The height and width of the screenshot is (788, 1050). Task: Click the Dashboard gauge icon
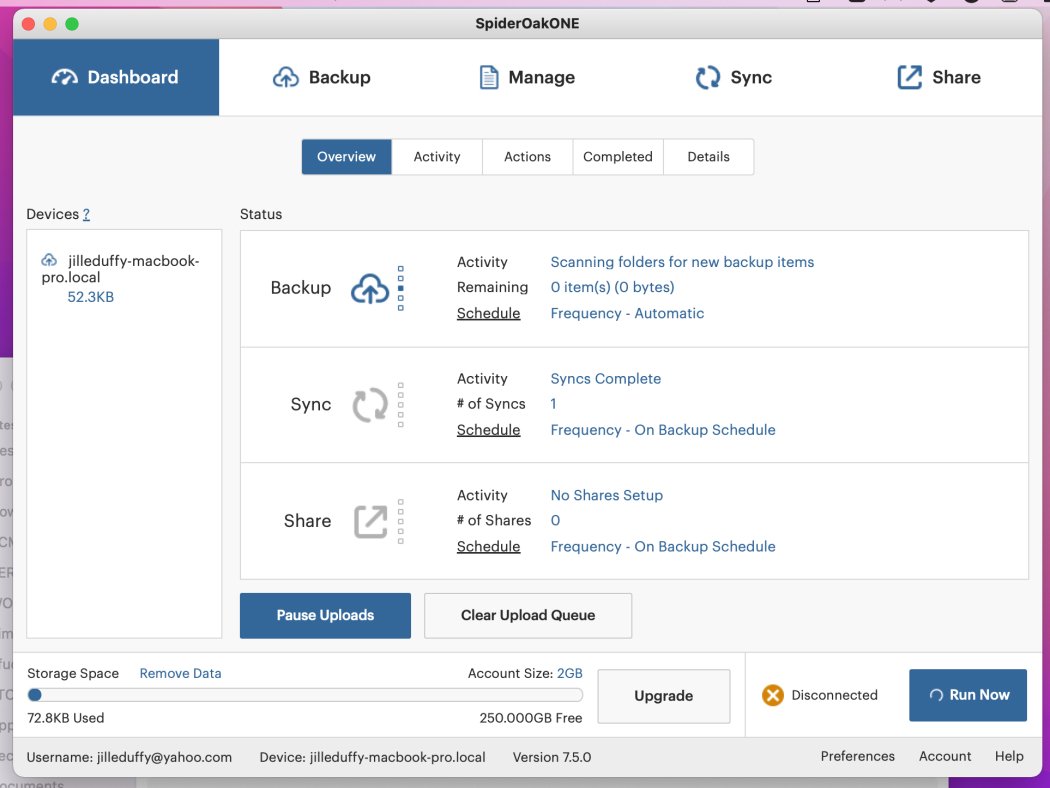(65, 77)
